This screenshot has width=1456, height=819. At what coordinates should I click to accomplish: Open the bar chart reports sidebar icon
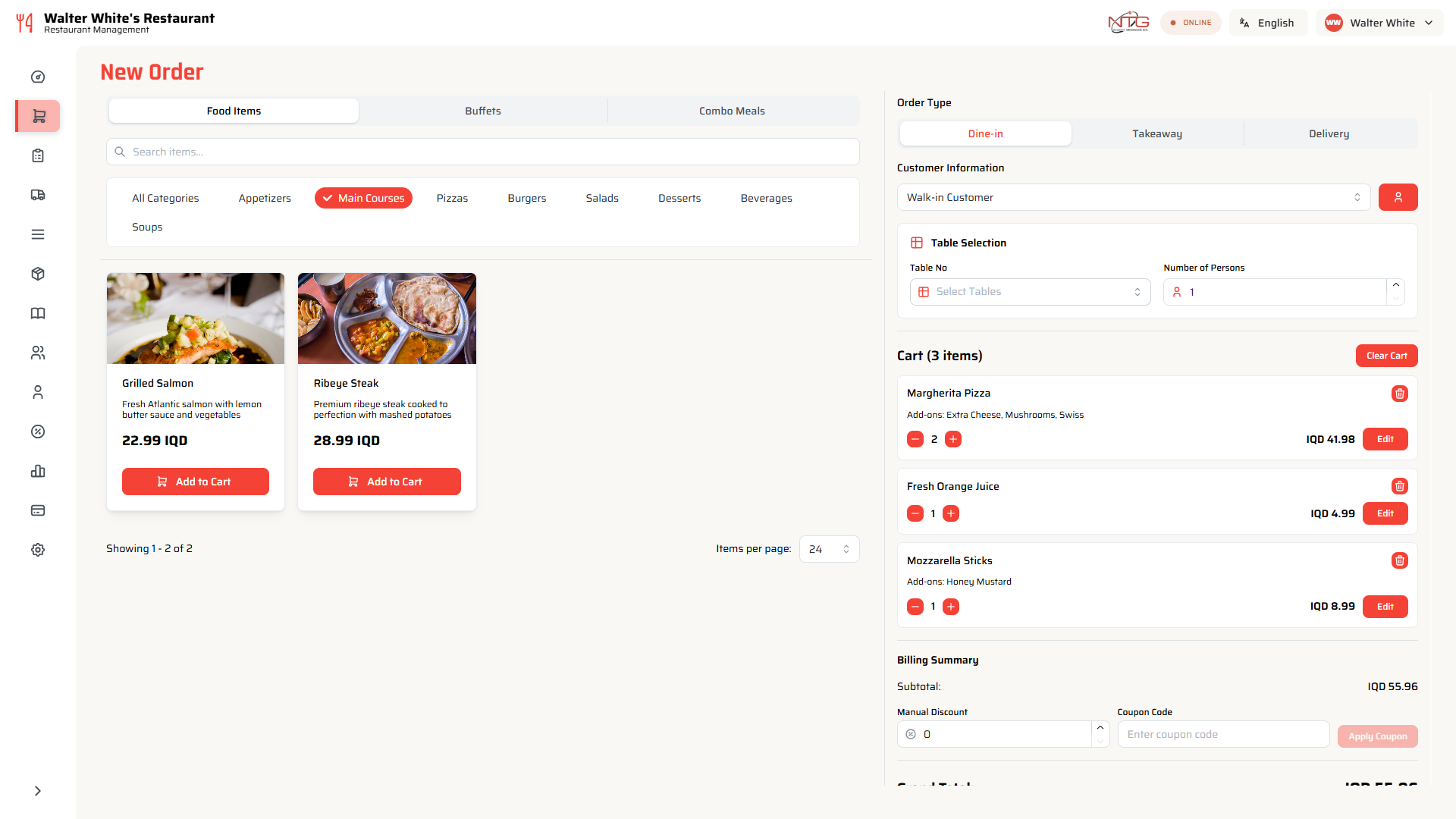38,471
